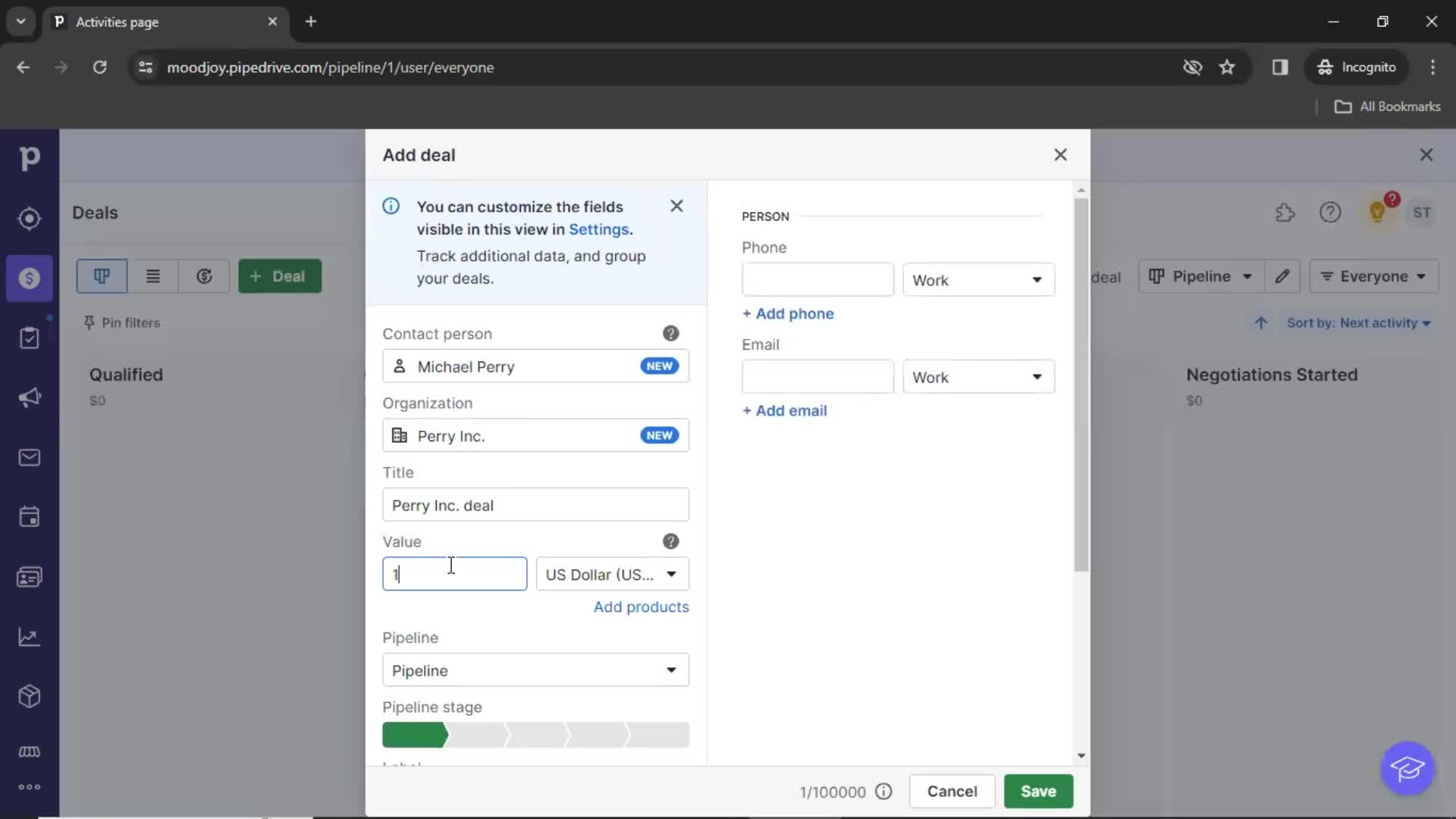1456x819 pixels.
Task: Toggle email type from Work dropdown
Action: point(977,377)
